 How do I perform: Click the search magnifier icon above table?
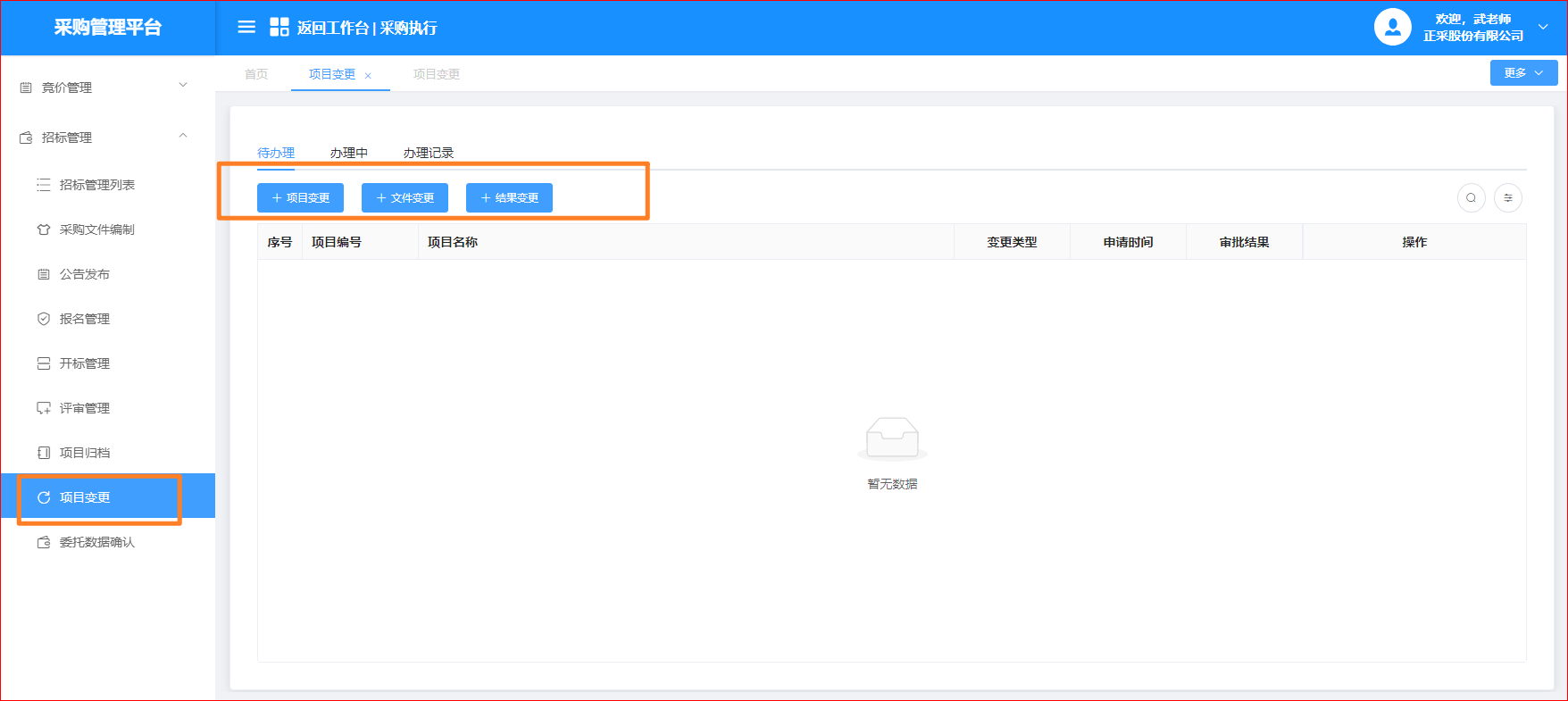(1471, 198)
